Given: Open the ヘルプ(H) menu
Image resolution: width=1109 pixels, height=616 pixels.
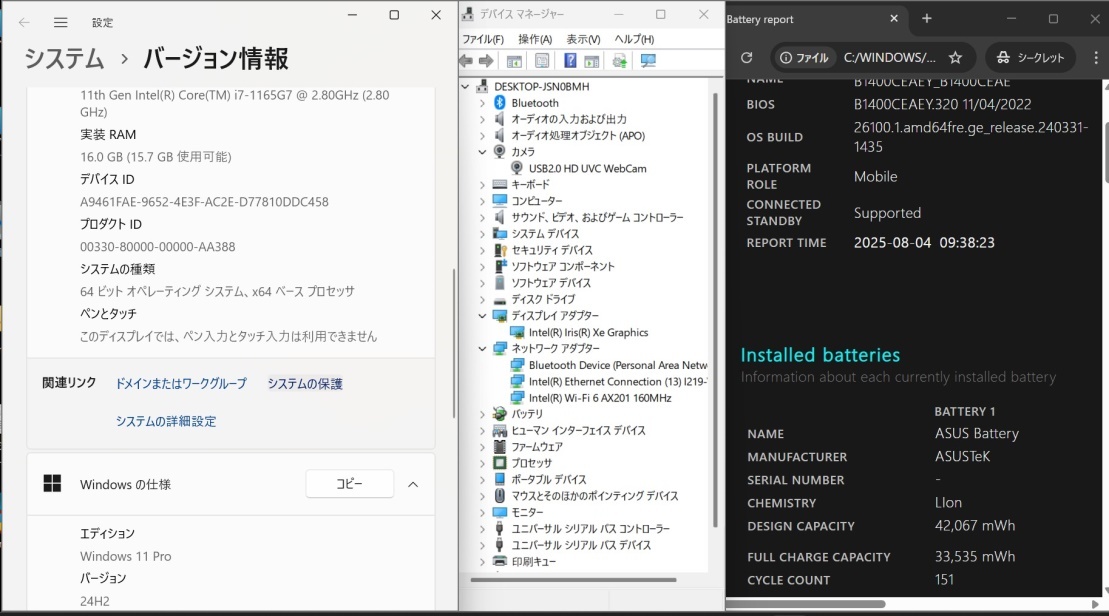Looking at the screenshot, I should click(x=634, y=40).
